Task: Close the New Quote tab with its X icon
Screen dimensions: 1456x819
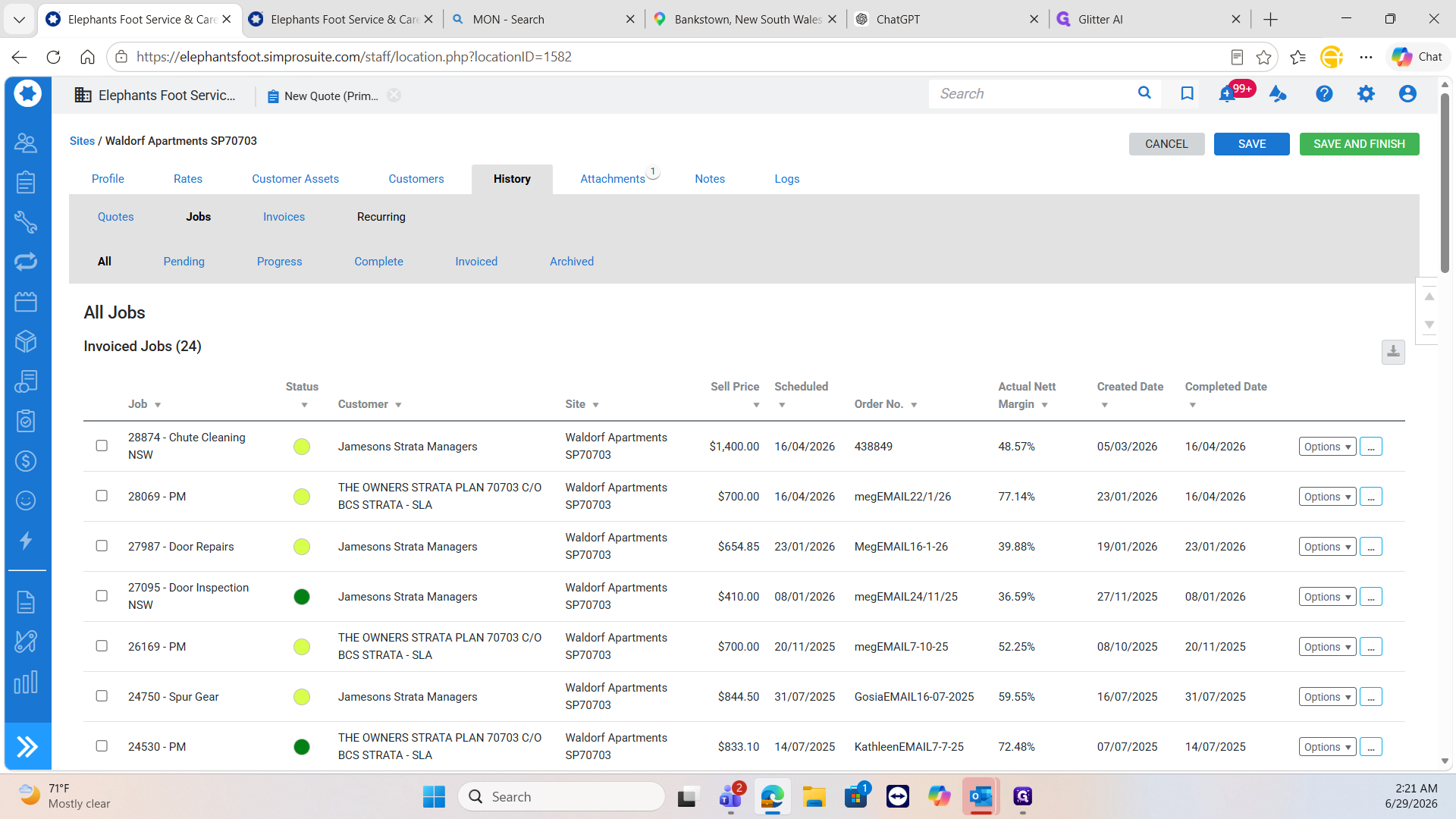Action: 394,96
